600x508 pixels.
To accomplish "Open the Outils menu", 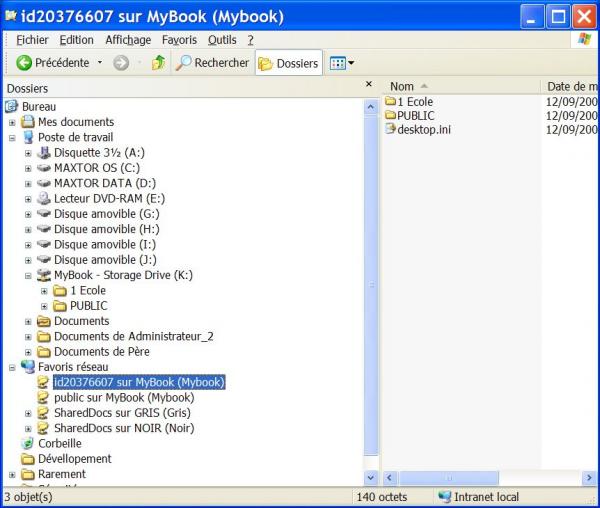I will tap(222, 40).
